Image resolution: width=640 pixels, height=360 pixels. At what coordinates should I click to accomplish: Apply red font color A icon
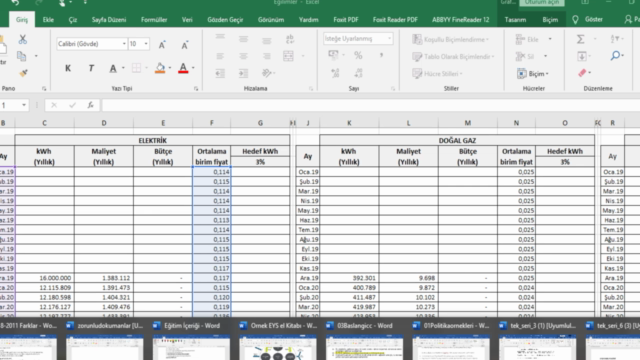tap(183, 68)
